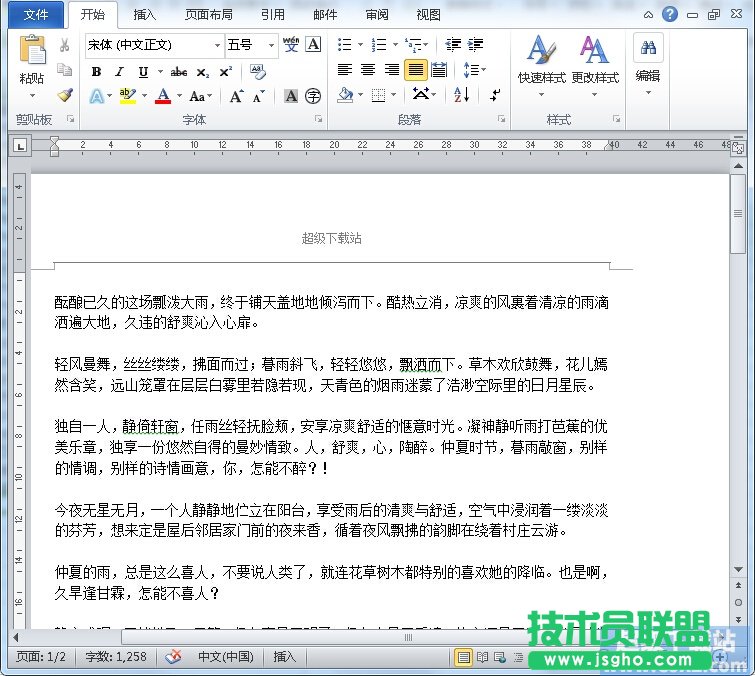Toggle Italic formatting
Screen dimensions: 755x676
[x=119, y=71]
